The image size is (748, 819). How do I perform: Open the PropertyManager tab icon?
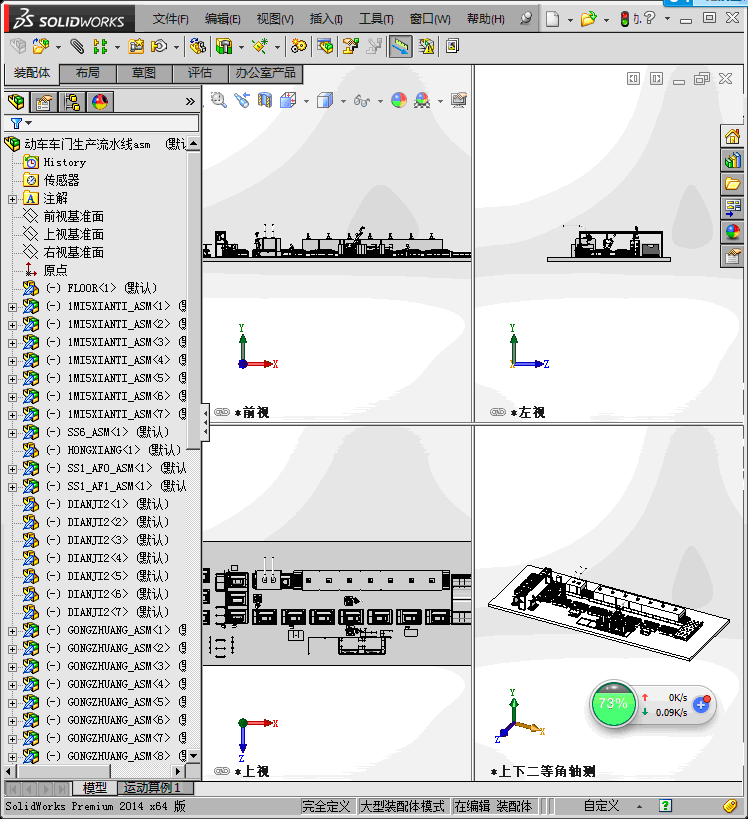click(43, 101)
